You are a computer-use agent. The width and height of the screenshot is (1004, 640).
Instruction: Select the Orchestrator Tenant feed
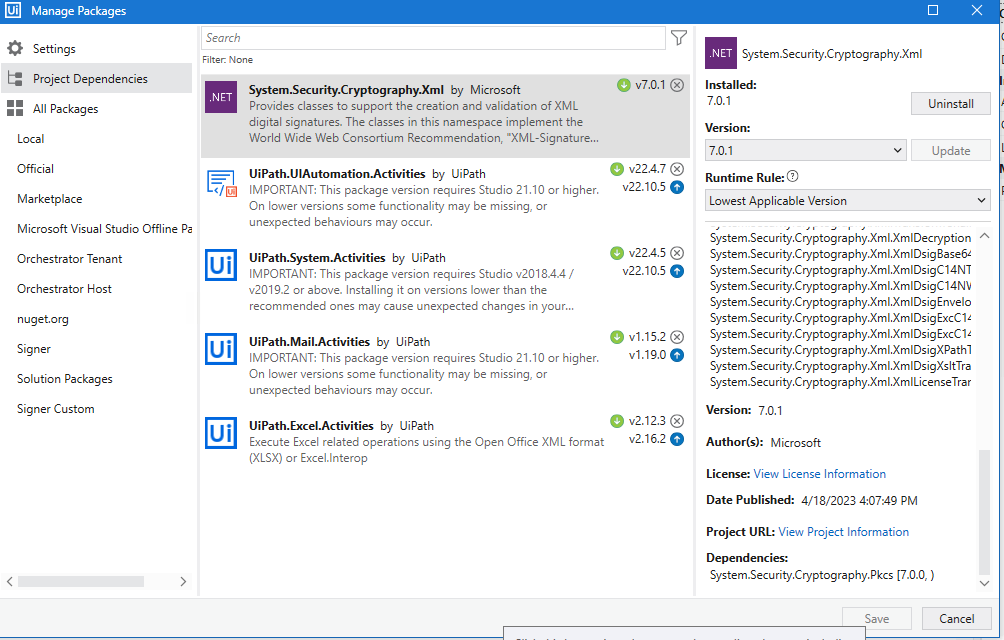click(70, 259)
